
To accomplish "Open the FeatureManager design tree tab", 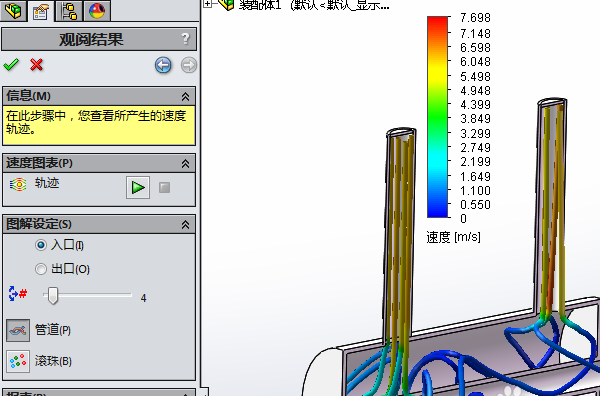I will [13, 10].
